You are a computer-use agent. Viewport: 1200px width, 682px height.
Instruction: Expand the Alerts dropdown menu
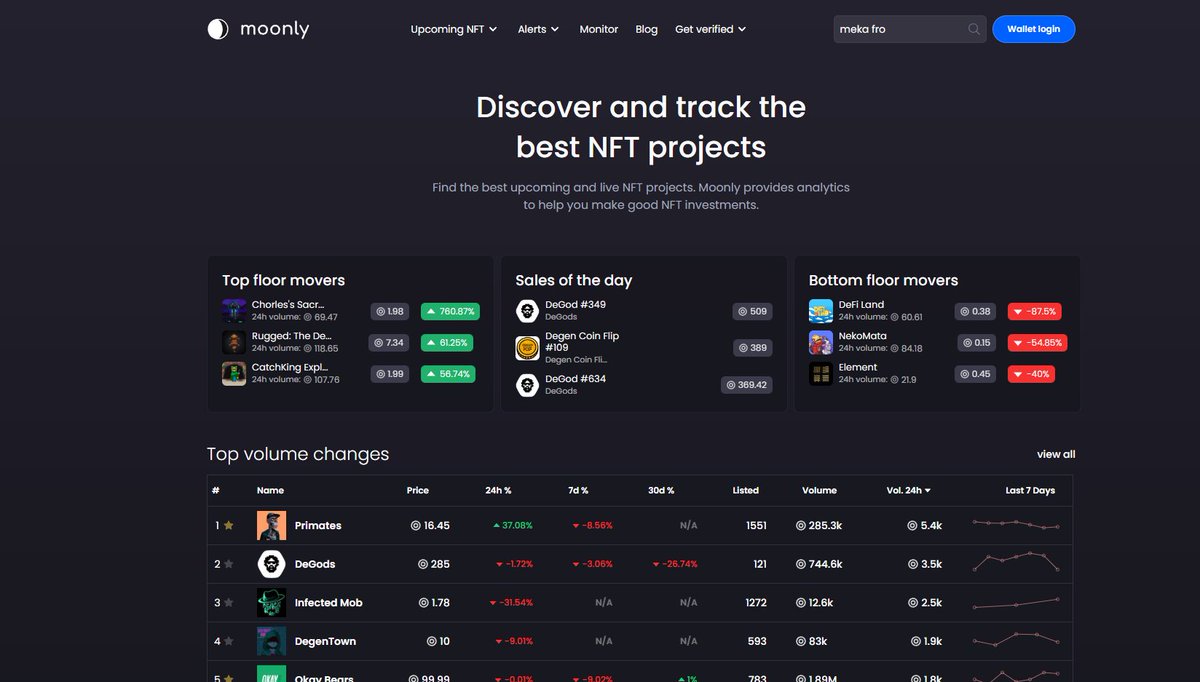point(538,29)
